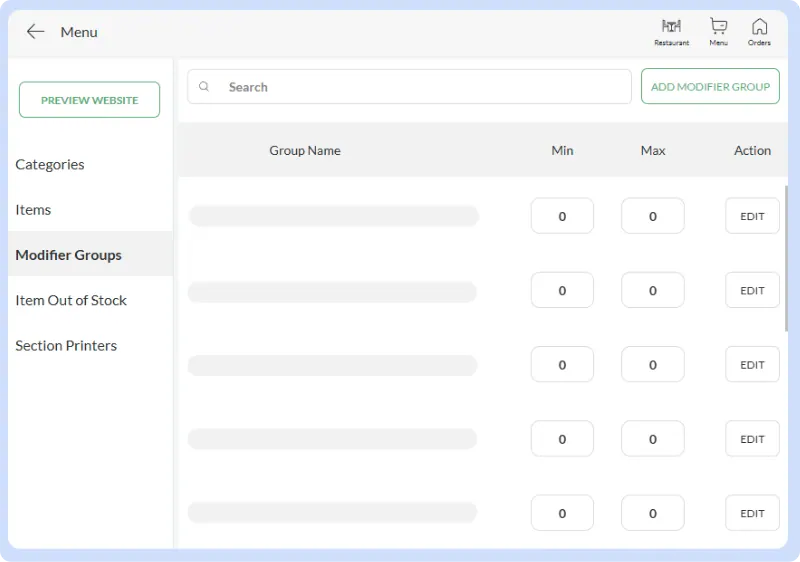The height and width of the screenshot is (562, 800).
Task: Select the Max field in third row
Action: pos(653,365)
